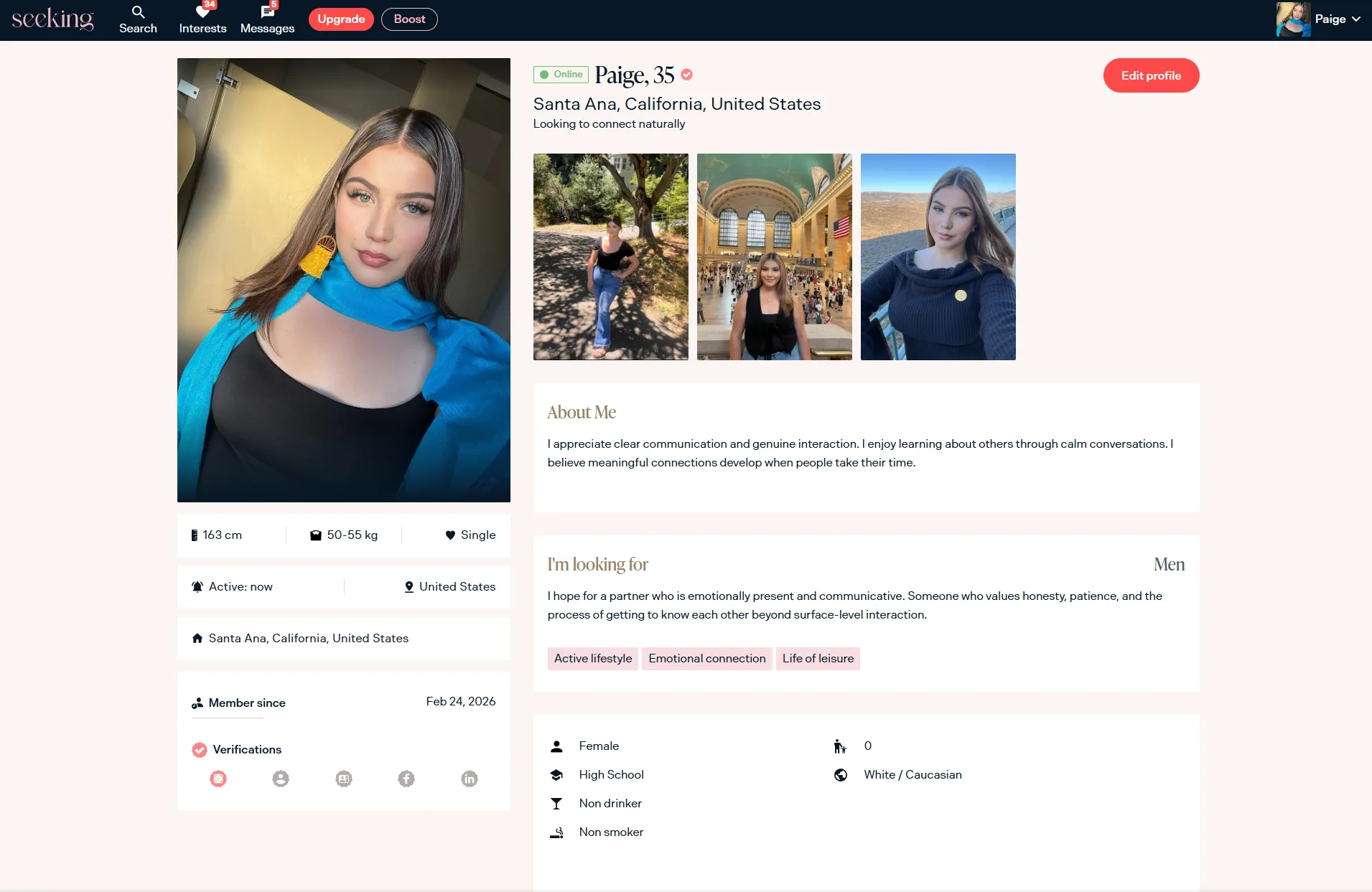This screenshot has height=892, width=1372.
Task: Select the Active lifestyle tag
Action: [592, 658]
